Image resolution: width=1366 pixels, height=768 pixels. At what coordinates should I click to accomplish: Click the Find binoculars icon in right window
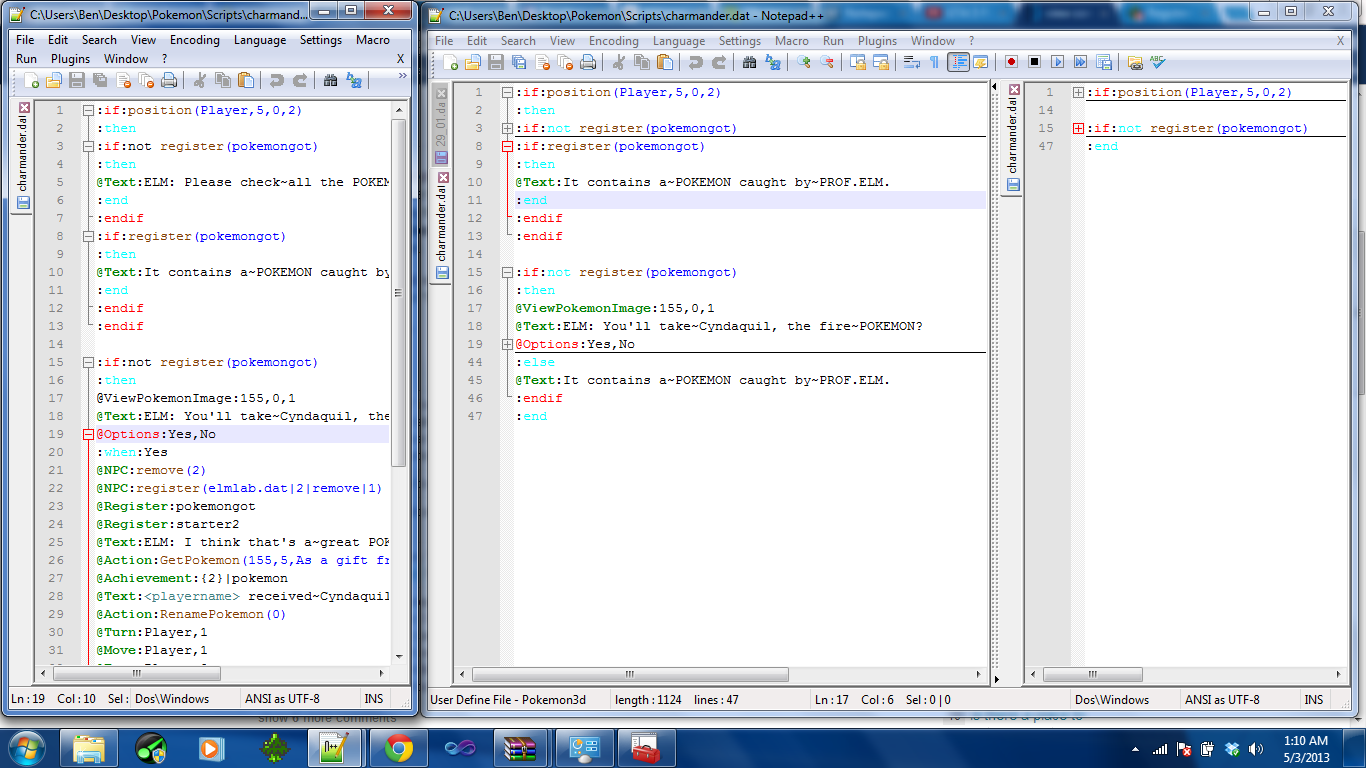[x=750, y=62]
